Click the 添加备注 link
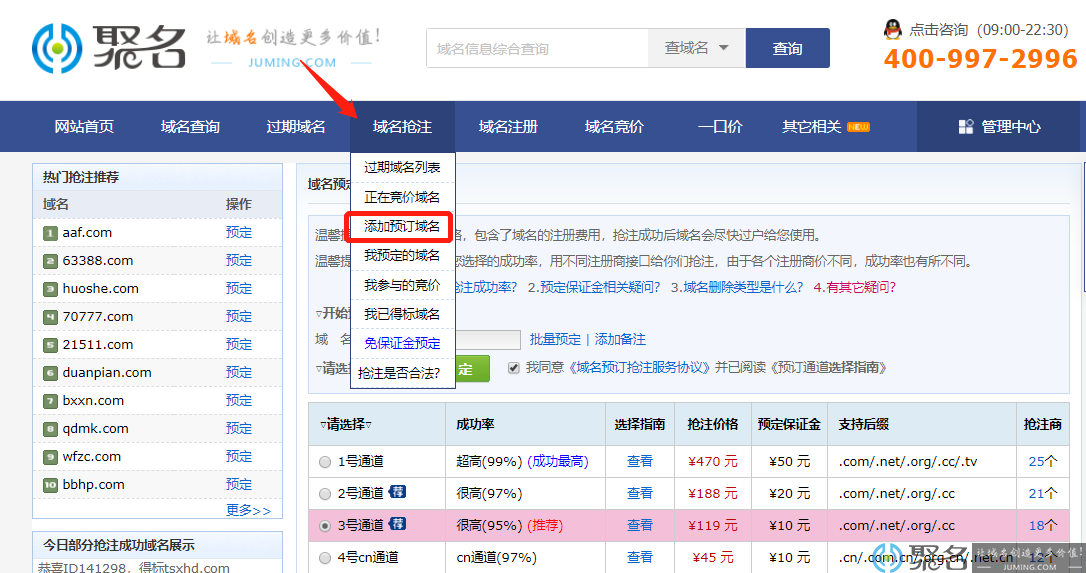1086x573 pixels. (x=620, y=340)
